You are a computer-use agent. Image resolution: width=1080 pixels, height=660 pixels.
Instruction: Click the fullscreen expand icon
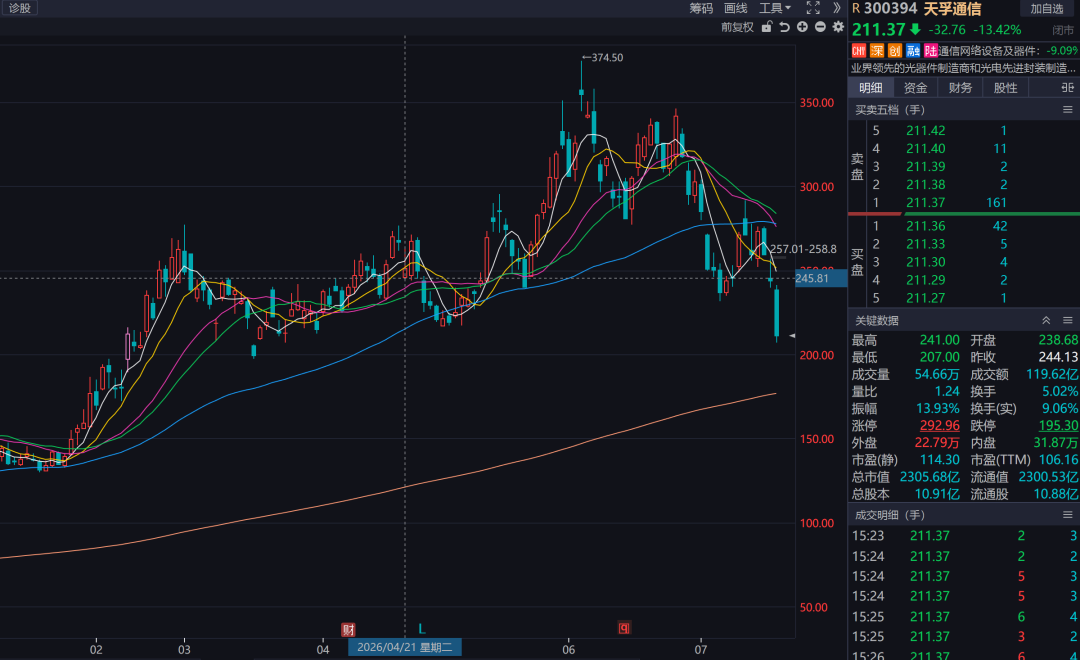tap(813, 8)
